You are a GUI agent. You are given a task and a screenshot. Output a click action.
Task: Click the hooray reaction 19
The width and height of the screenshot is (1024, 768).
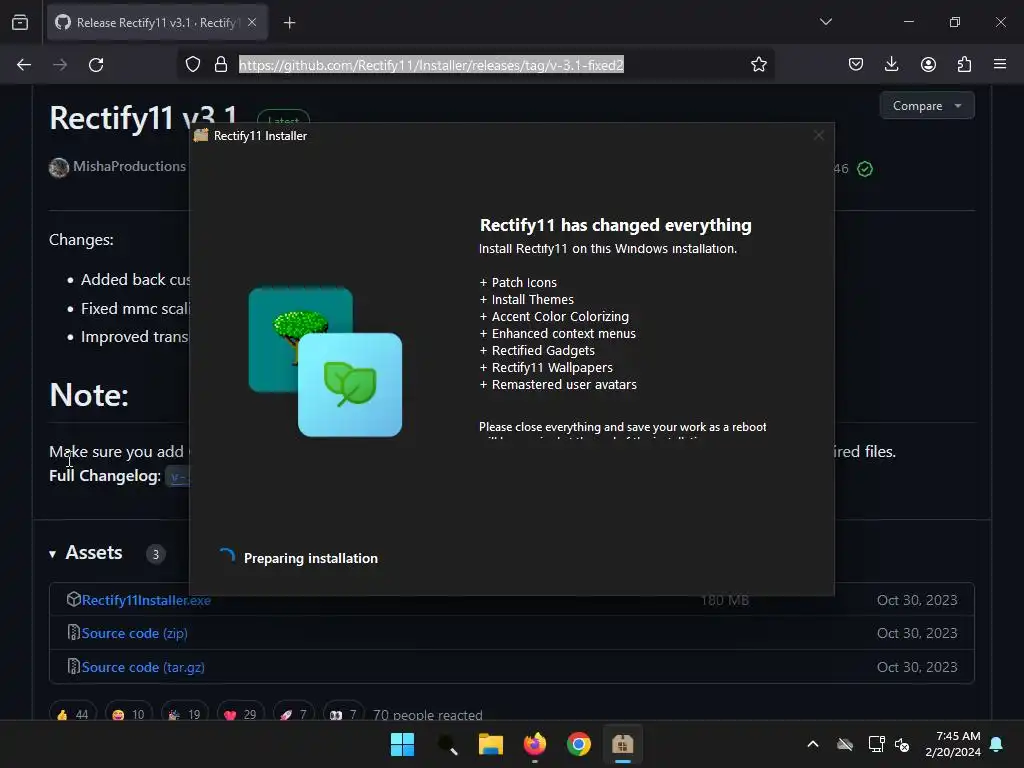coord(185,714)
